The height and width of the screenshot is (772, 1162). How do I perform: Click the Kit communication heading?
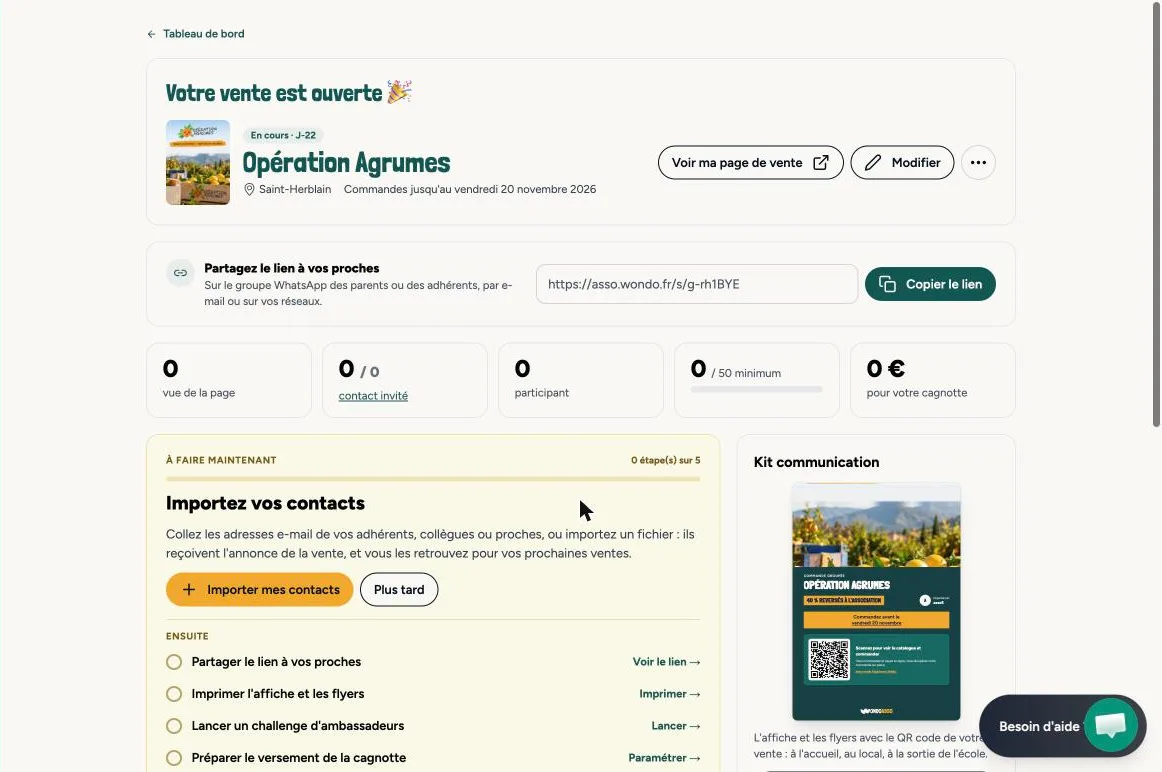pyautogui.click(x=817, y=462)
